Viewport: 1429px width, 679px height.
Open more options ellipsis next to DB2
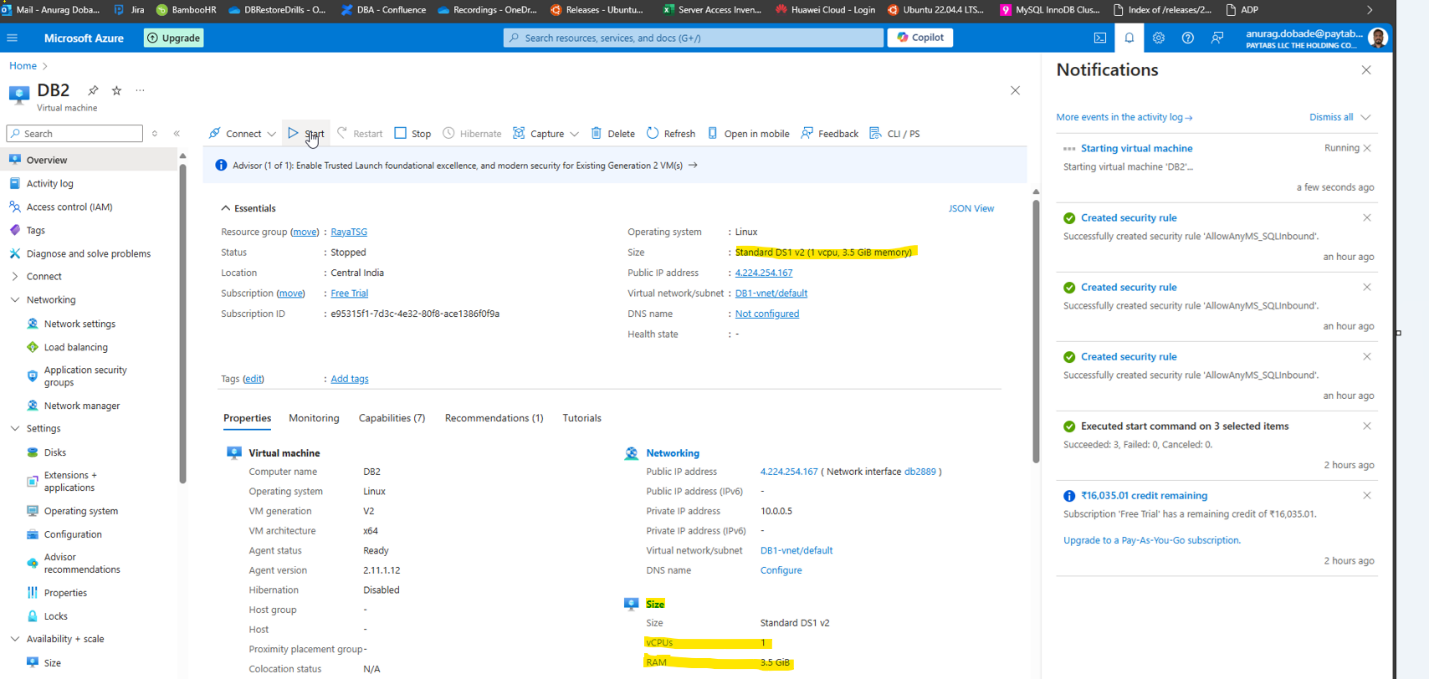pyautogui.click(x=140, y=90)
